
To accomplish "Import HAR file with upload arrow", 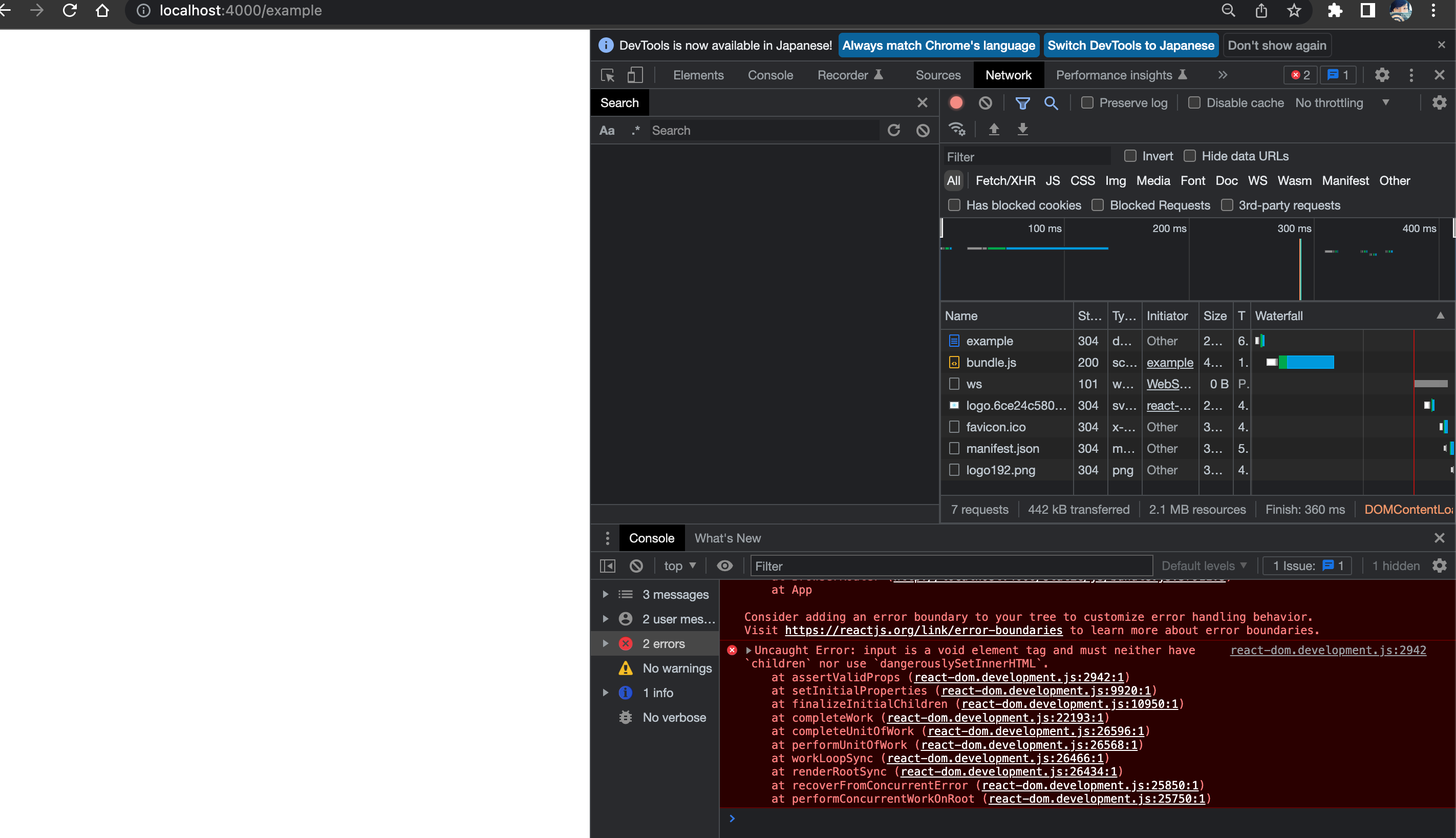I will pyautogui.click(x=994, y=129).
